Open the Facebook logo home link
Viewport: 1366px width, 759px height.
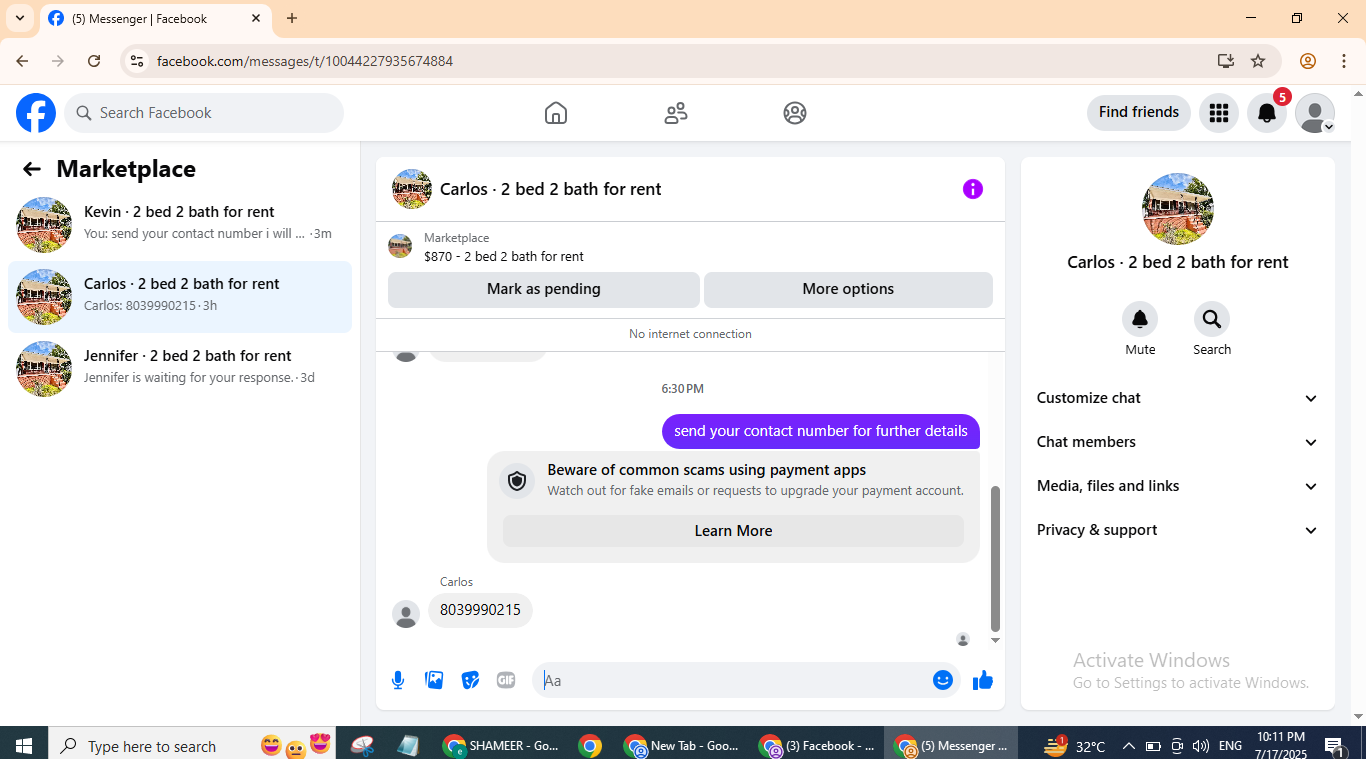[x=36, y=113]
